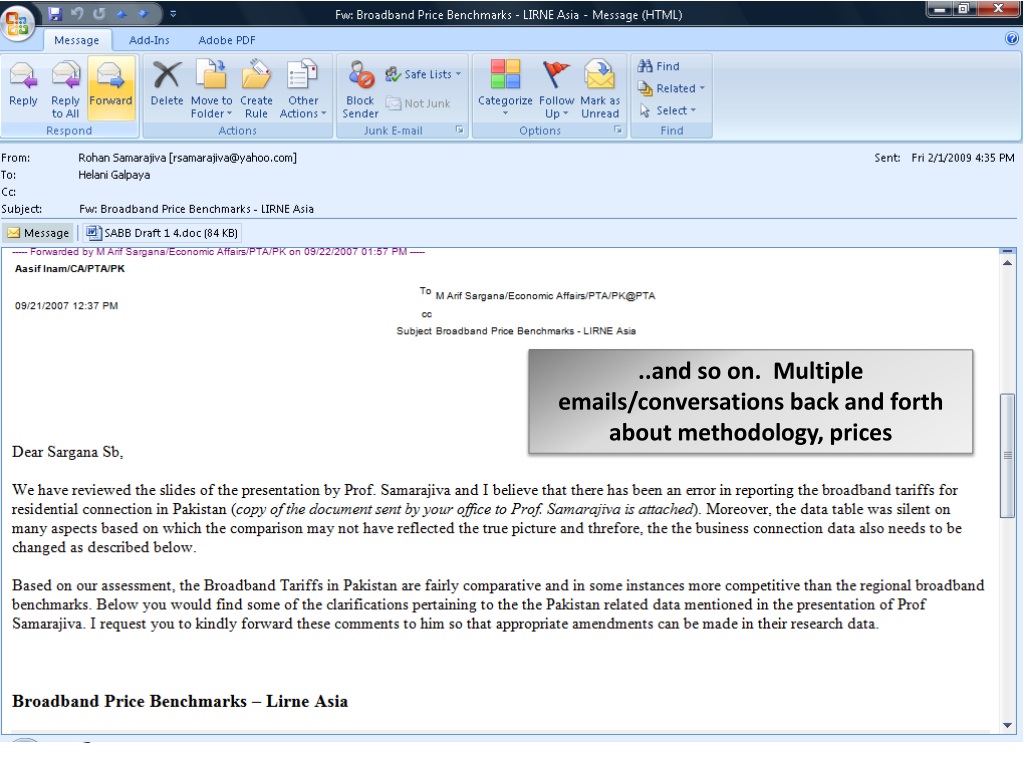Click Dear Sargana Sb greeting

[67, 452]
